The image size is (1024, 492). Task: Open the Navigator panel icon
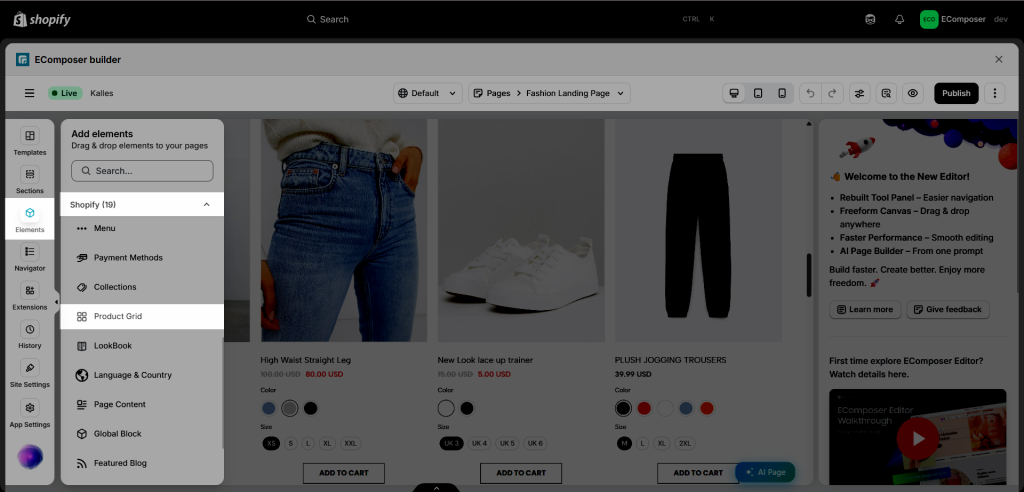click(x=29, y=257)
